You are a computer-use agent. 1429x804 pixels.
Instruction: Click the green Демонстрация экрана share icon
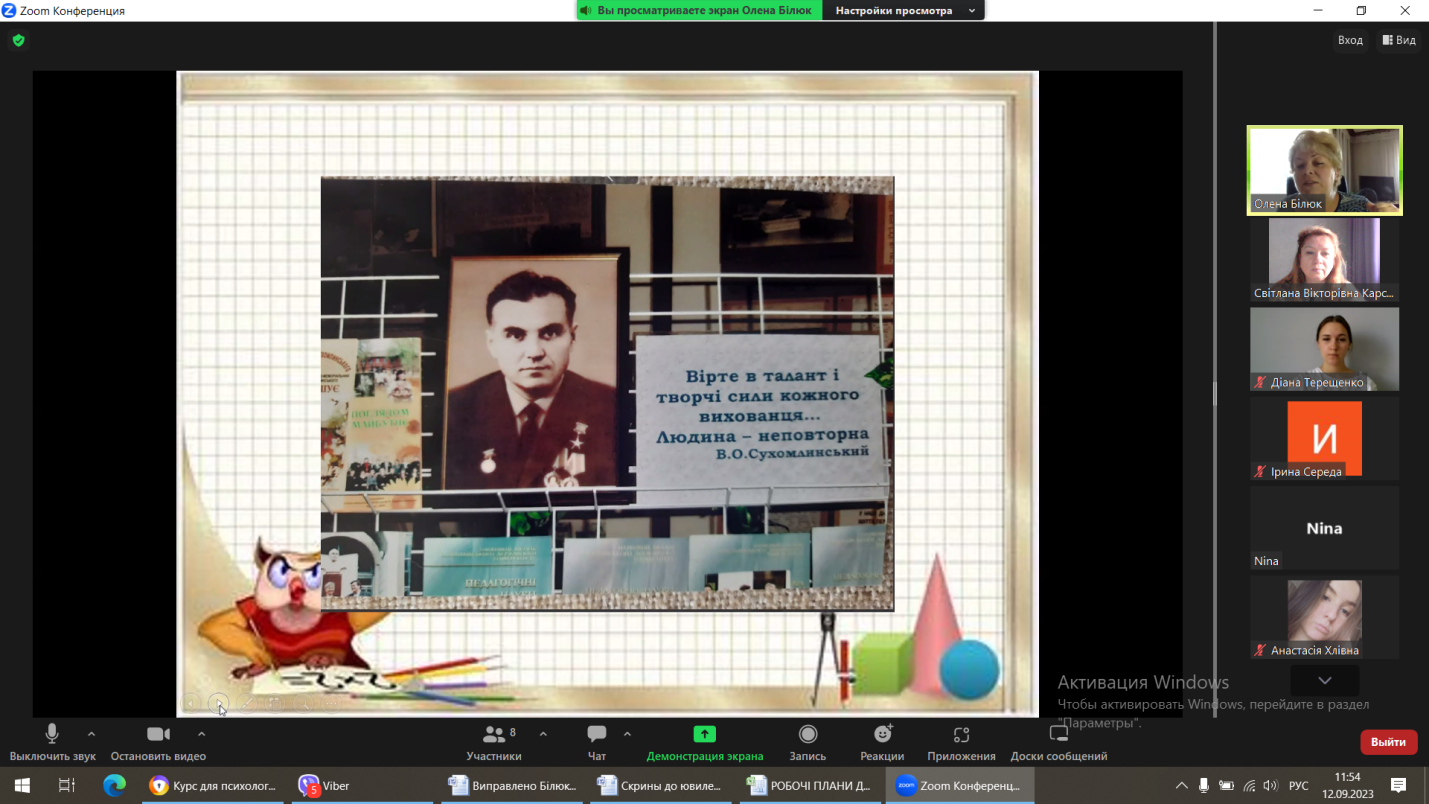click(x=704, y=734)
